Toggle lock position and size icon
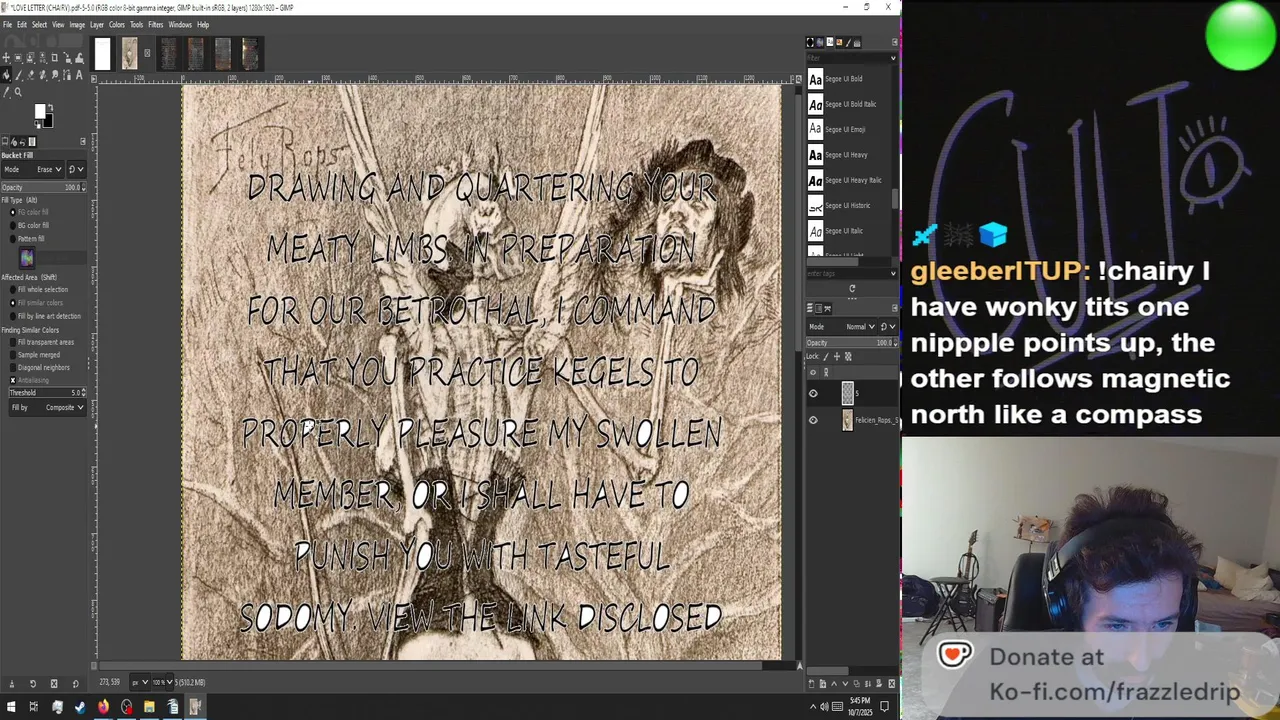The width and height of the screenshot is (1280, 720). click(x=837, y=356)
